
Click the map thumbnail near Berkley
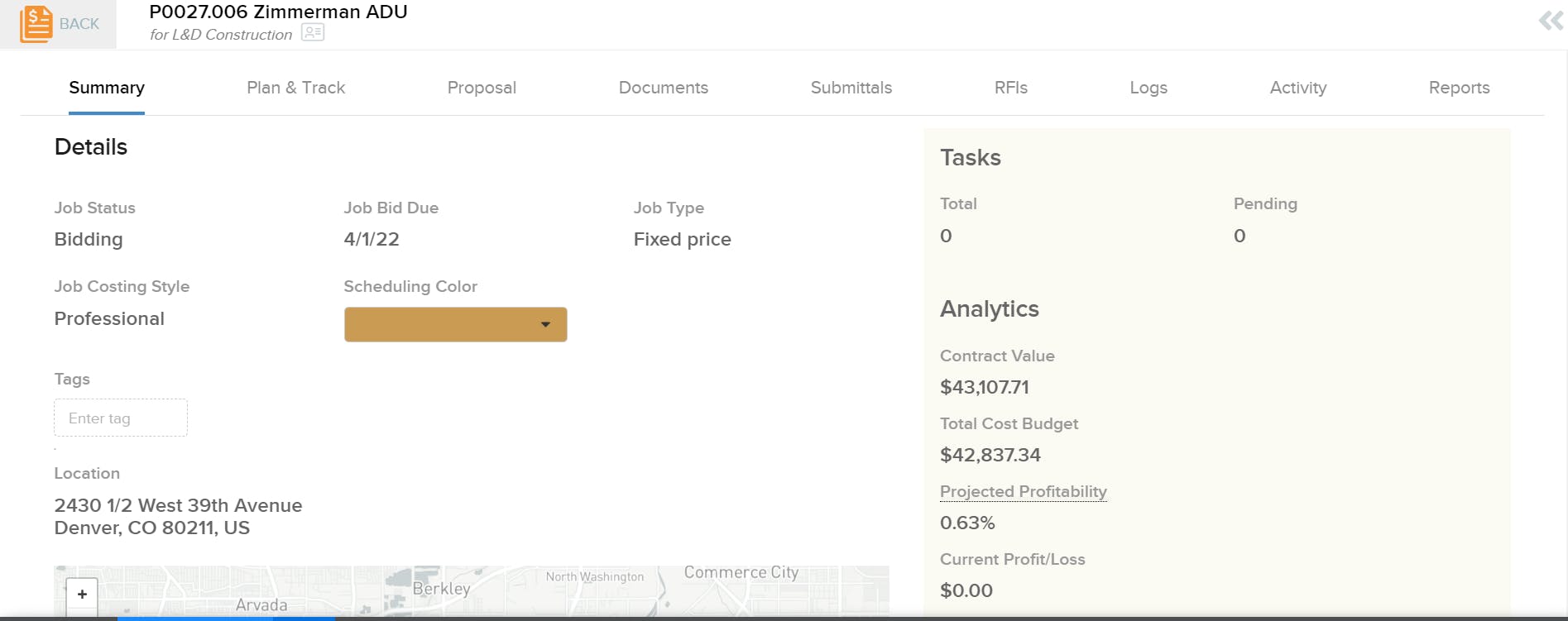pos(472,591)
